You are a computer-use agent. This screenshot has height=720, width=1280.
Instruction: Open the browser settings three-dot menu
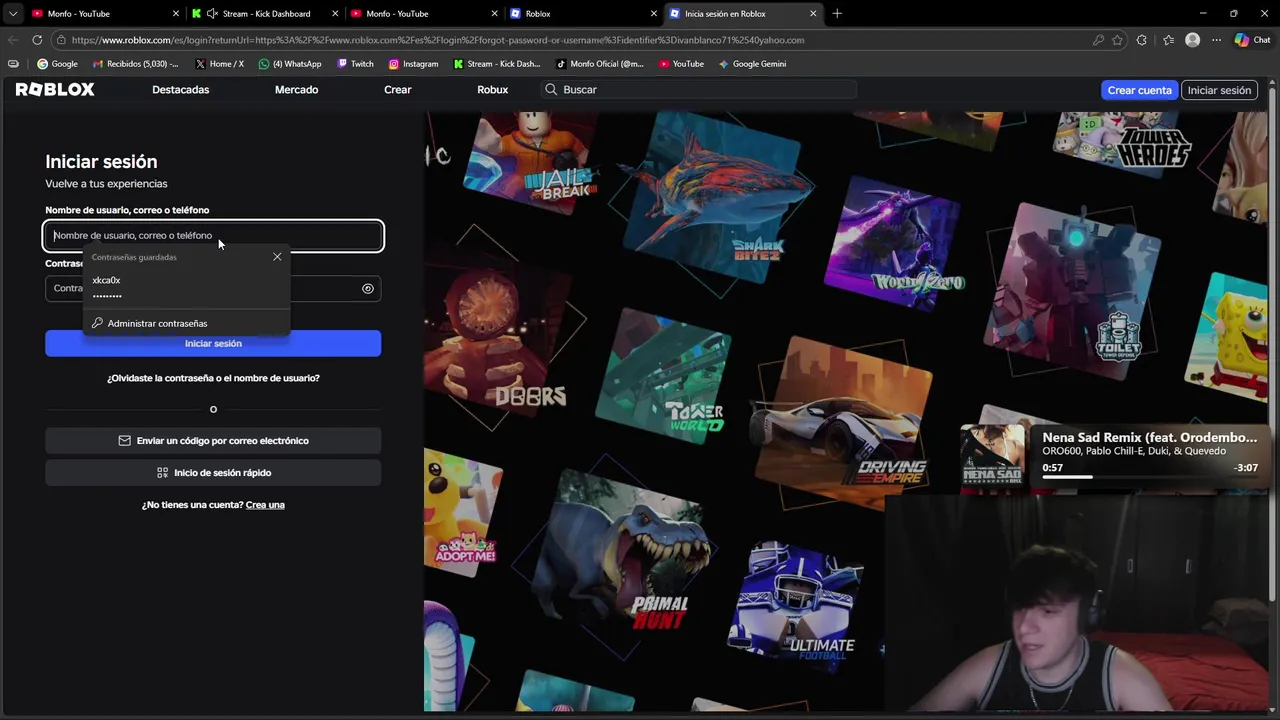pos(1216,40)
